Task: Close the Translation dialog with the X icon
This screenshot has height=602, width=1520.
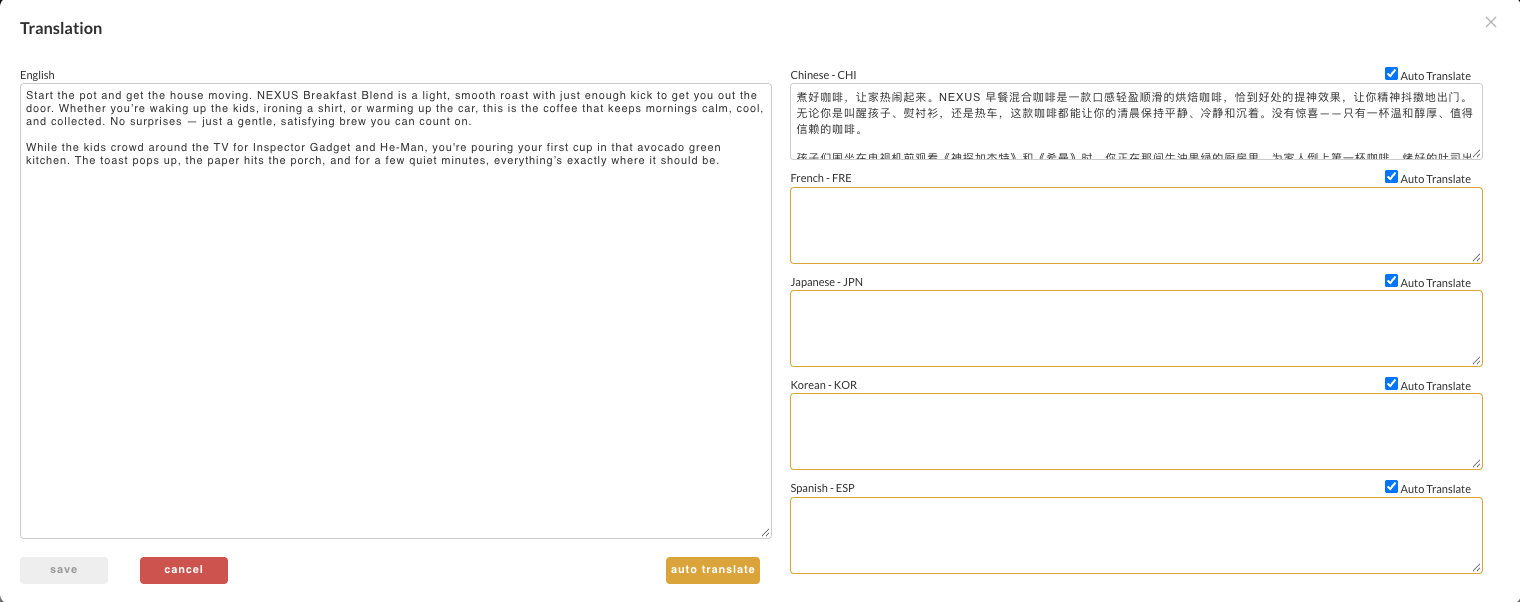Action: coord(1491,22)
